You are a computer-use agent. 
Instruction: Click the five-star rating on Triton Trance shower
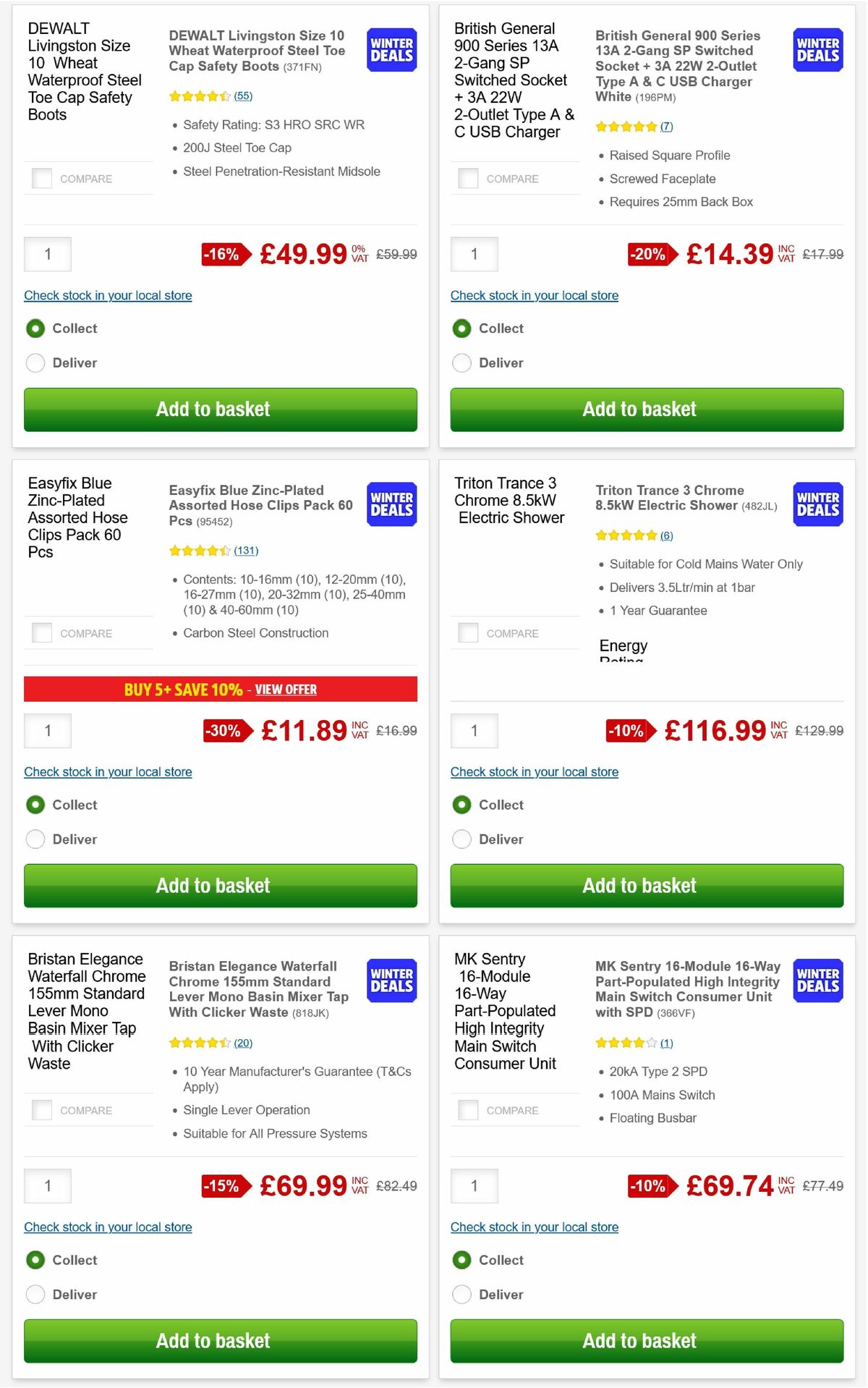point(626,536)
